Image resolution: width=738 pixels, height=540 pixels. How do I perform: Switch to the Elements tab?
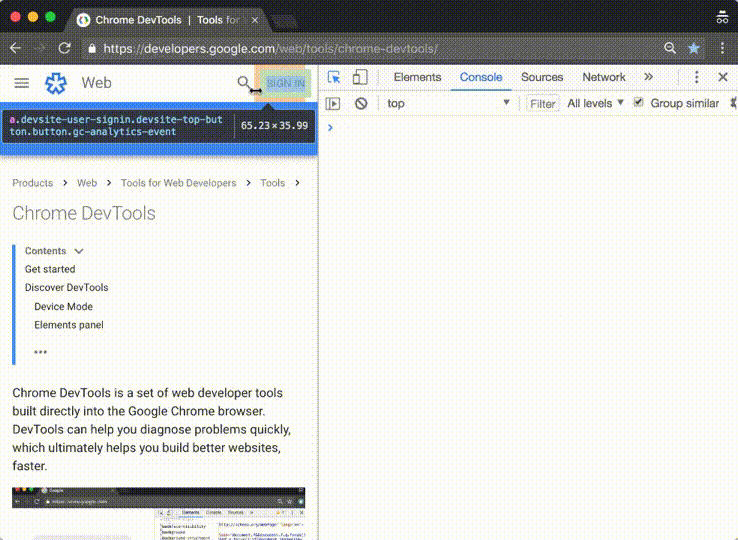(x=417, y=77)
